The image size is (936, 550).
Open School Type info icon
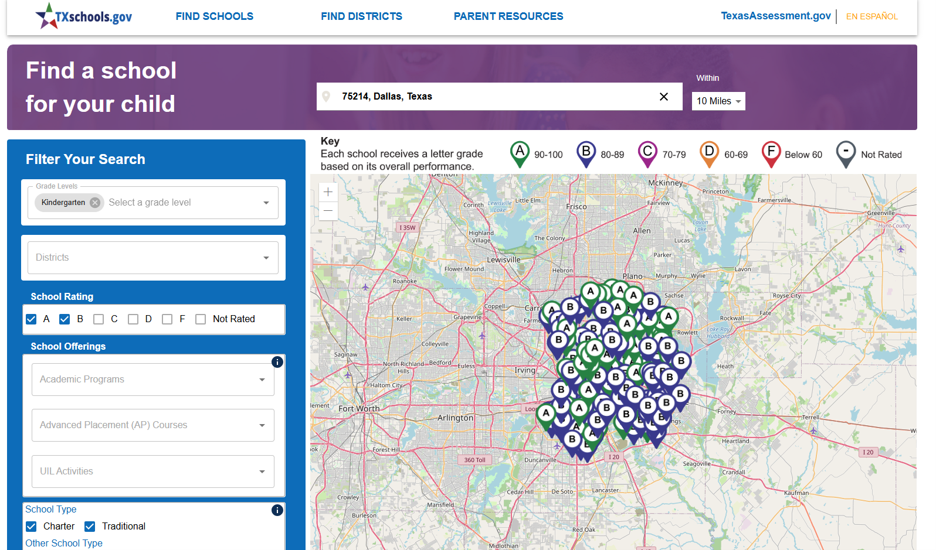(277, 510)
